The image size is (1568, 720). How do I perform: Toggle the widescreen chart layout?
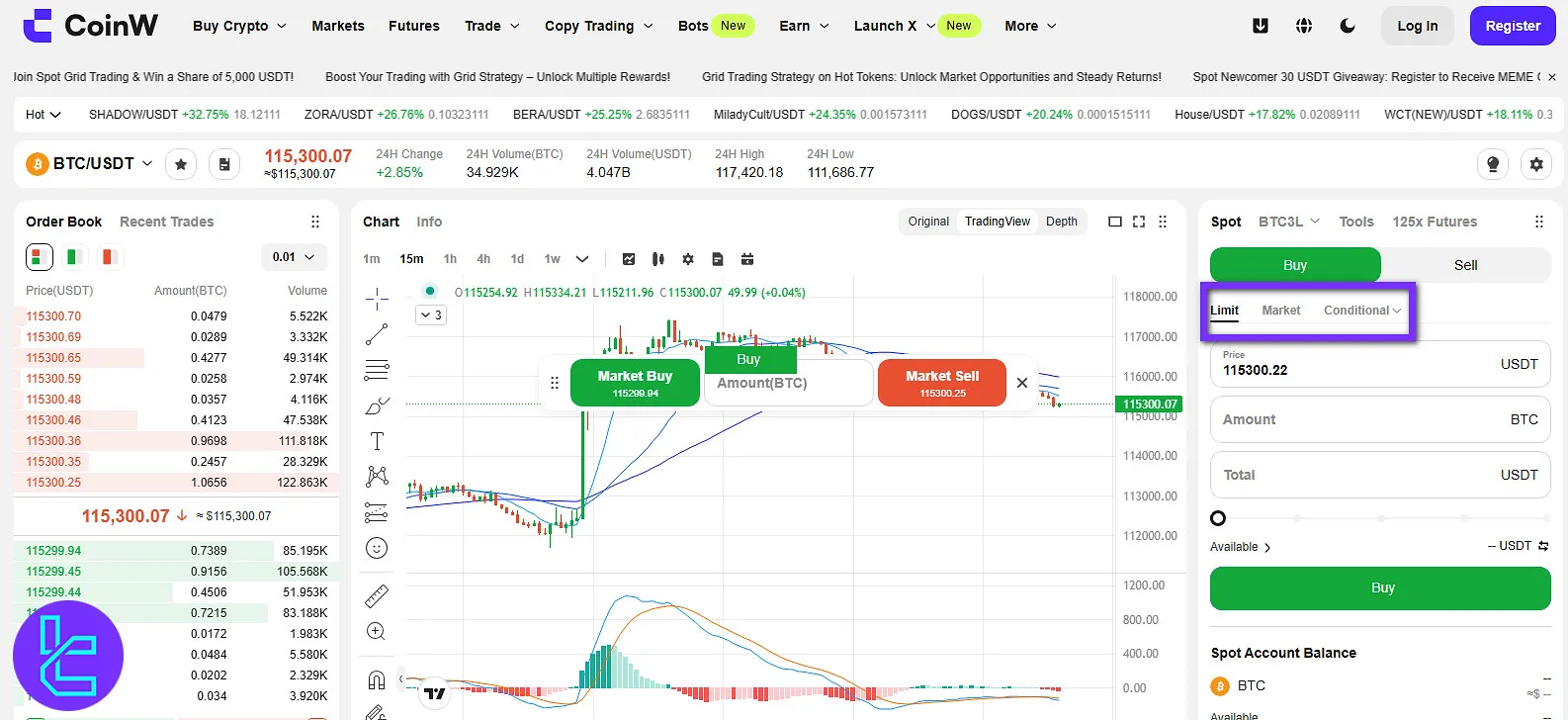point(1115,222)
